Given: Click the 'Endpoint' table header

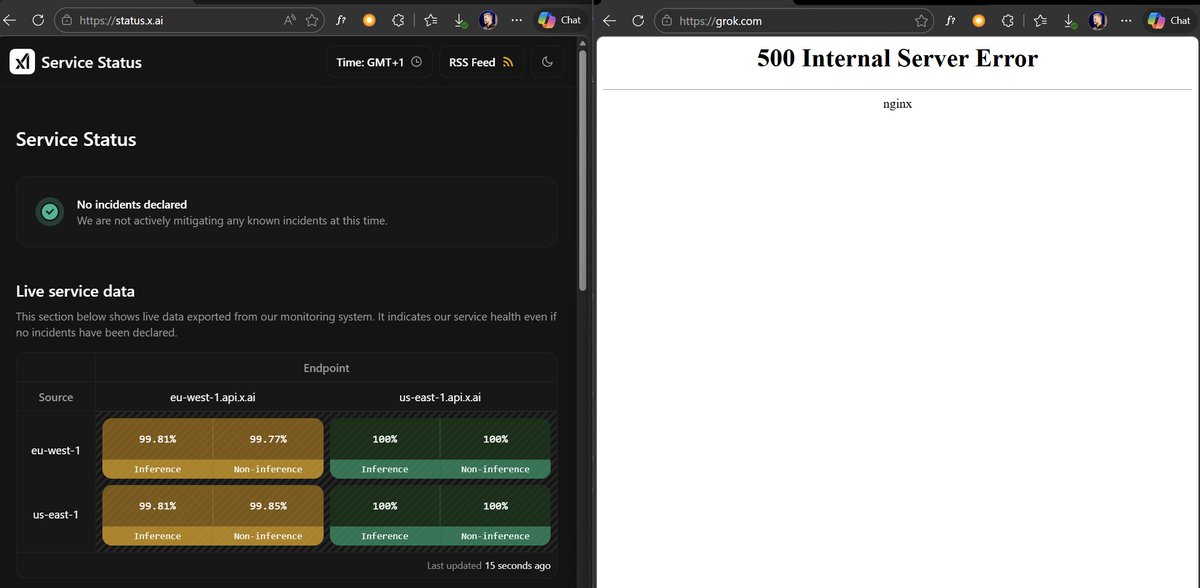Looking at the screenshot, I should [x=326, y=368].
